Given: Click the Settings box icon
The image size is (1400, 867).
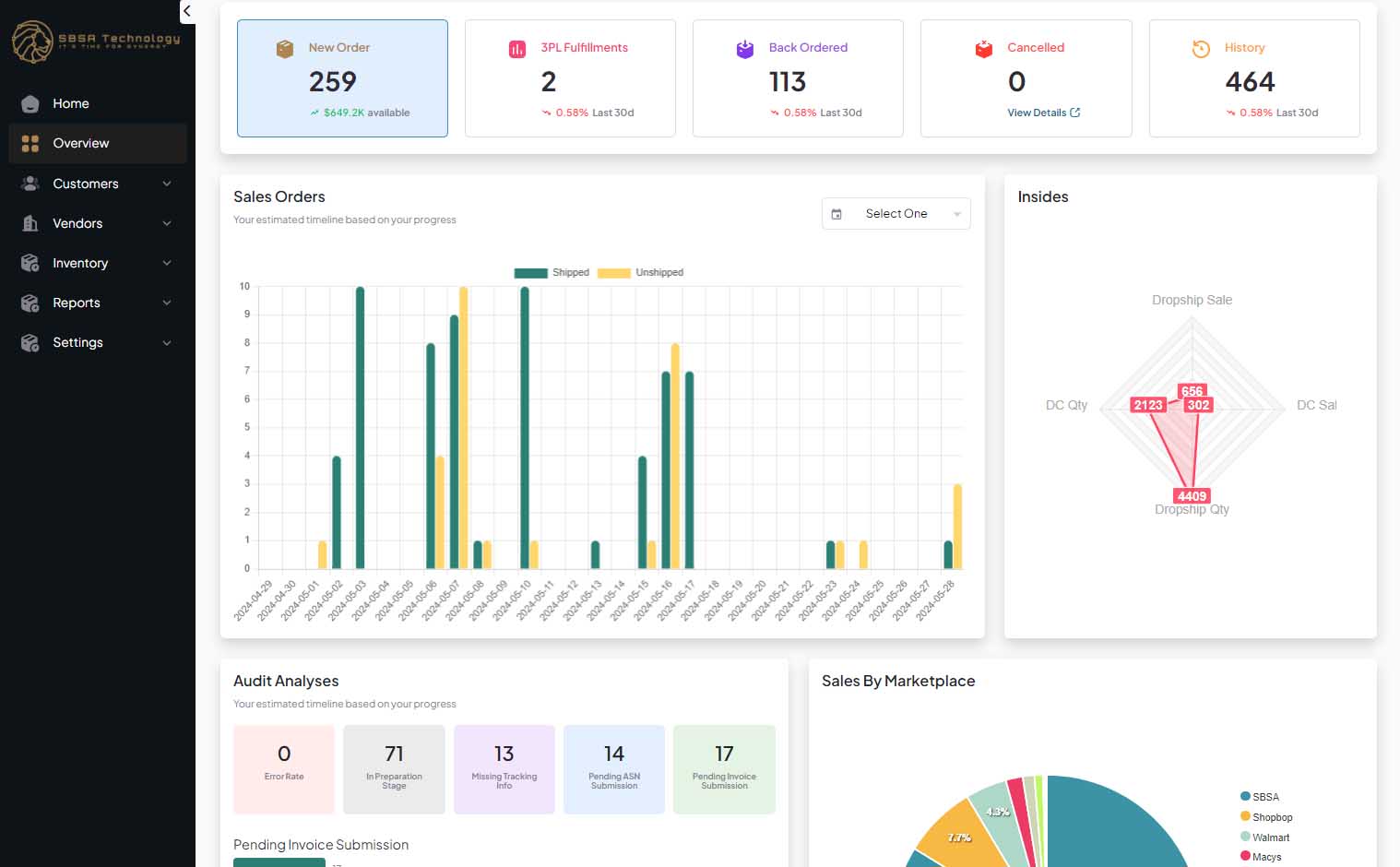Looking at the screenshot, I should [x=30, y=342].
